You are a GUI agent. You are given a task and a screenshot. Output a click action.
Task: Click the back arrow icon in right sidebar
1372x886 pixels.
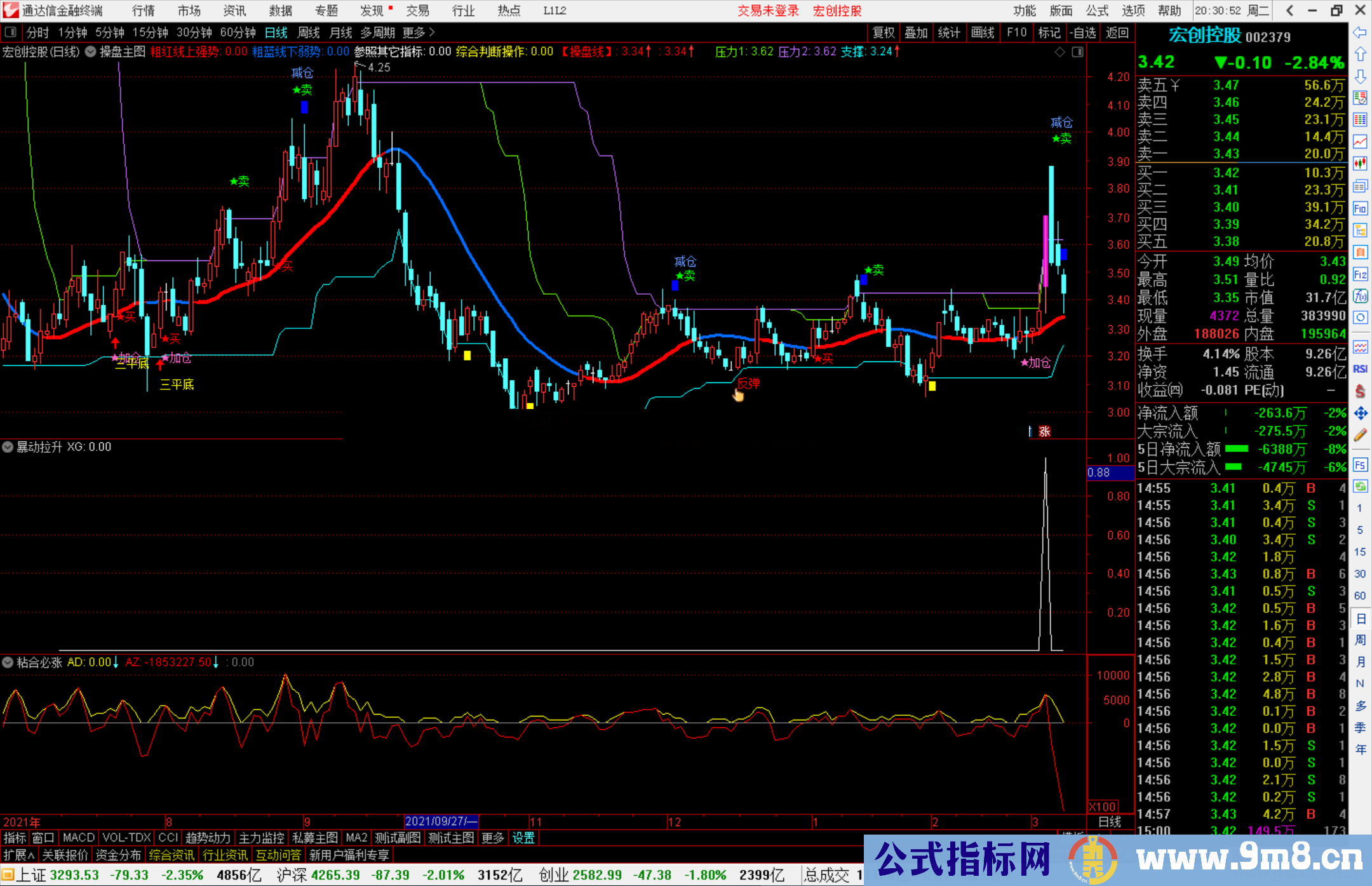point(1360,32)
